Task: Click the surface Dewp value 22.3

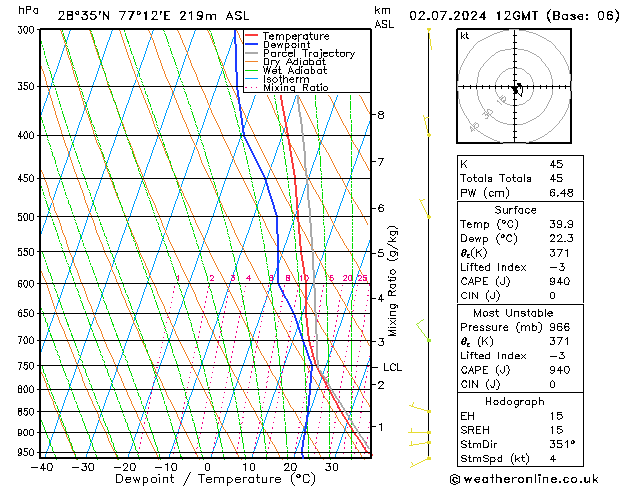Action: coord(561,238)
